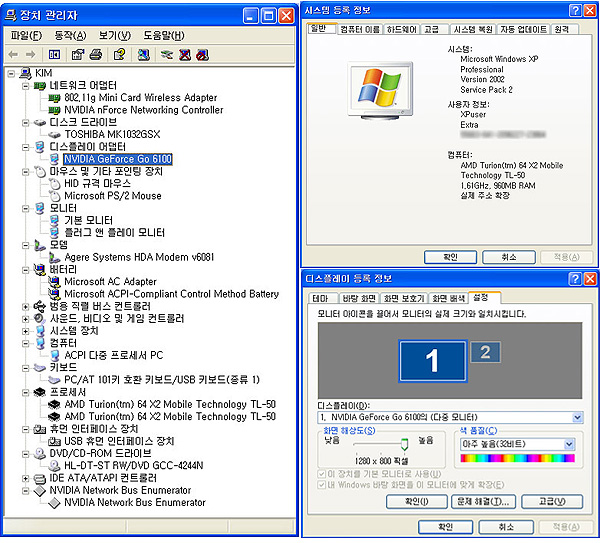Screen dimensions: 600x543
Task: Switch to 하드웨어 tab in System Properties
Action: (401, 29)
